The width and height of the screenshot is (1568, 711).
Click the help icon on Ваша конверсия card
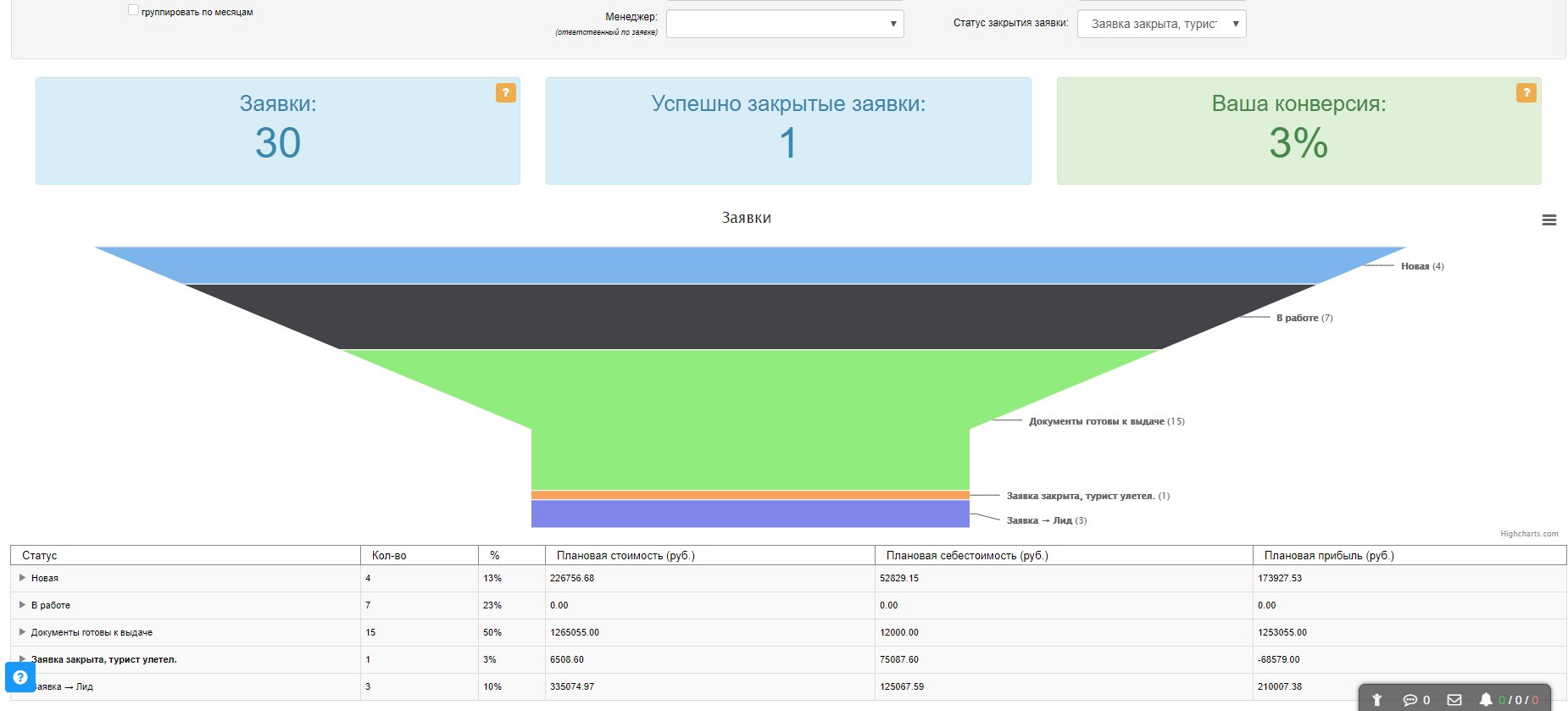pyautogui.click(x=1526, y=93)
